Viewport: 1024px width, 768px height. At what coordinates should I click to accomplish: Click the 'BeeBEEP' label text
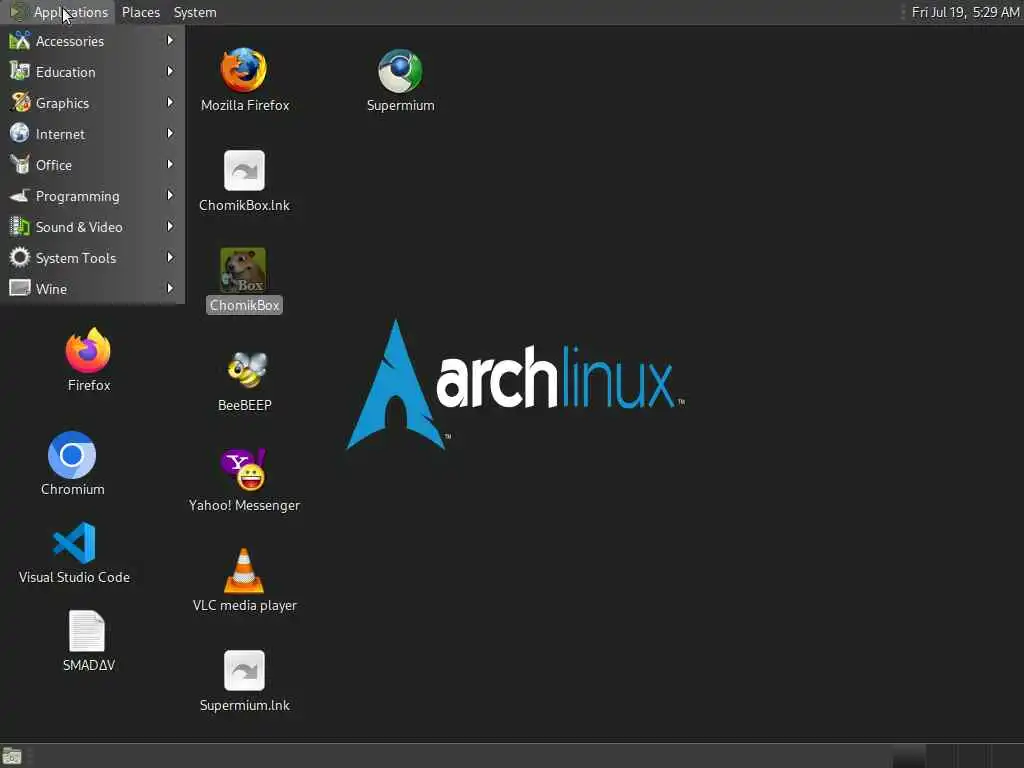(244, 405)
